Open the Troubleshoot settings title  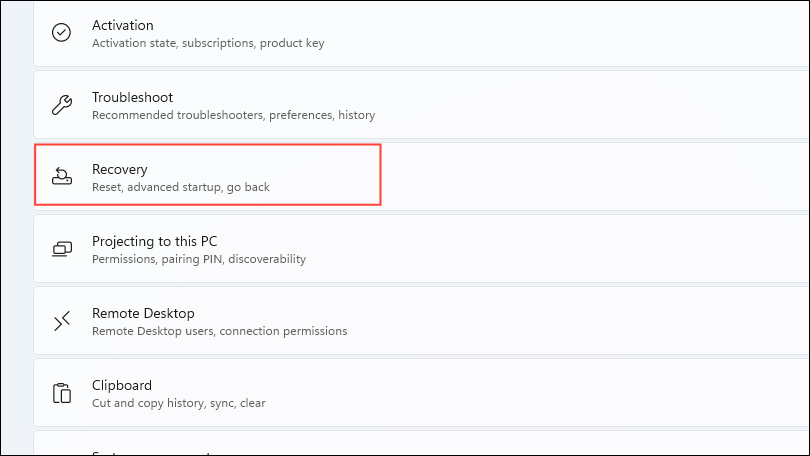pyautogui.click(x=132, y=98)
